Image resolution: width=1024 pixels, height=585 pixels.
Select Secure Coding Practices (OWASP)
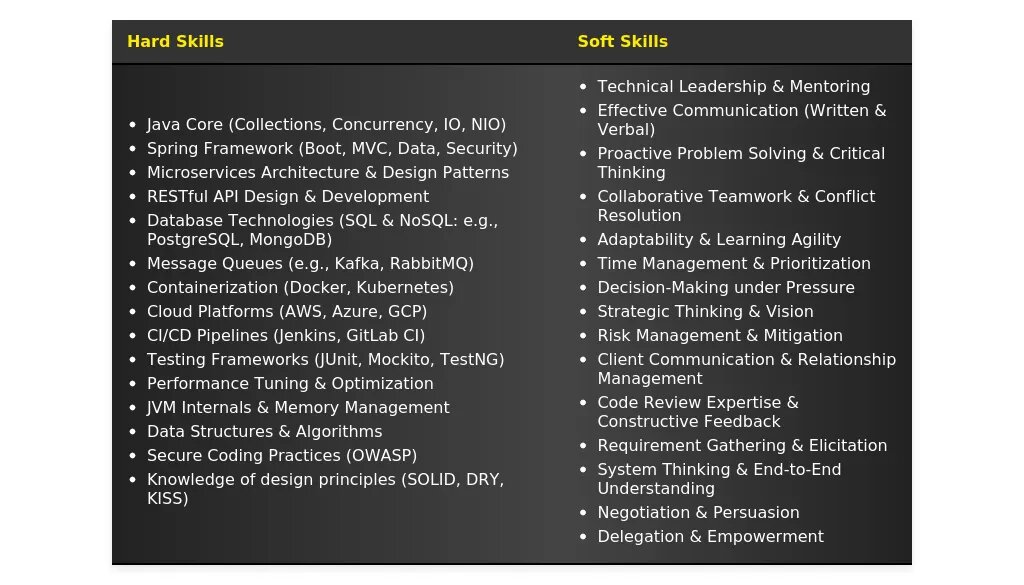coord(282,456)
